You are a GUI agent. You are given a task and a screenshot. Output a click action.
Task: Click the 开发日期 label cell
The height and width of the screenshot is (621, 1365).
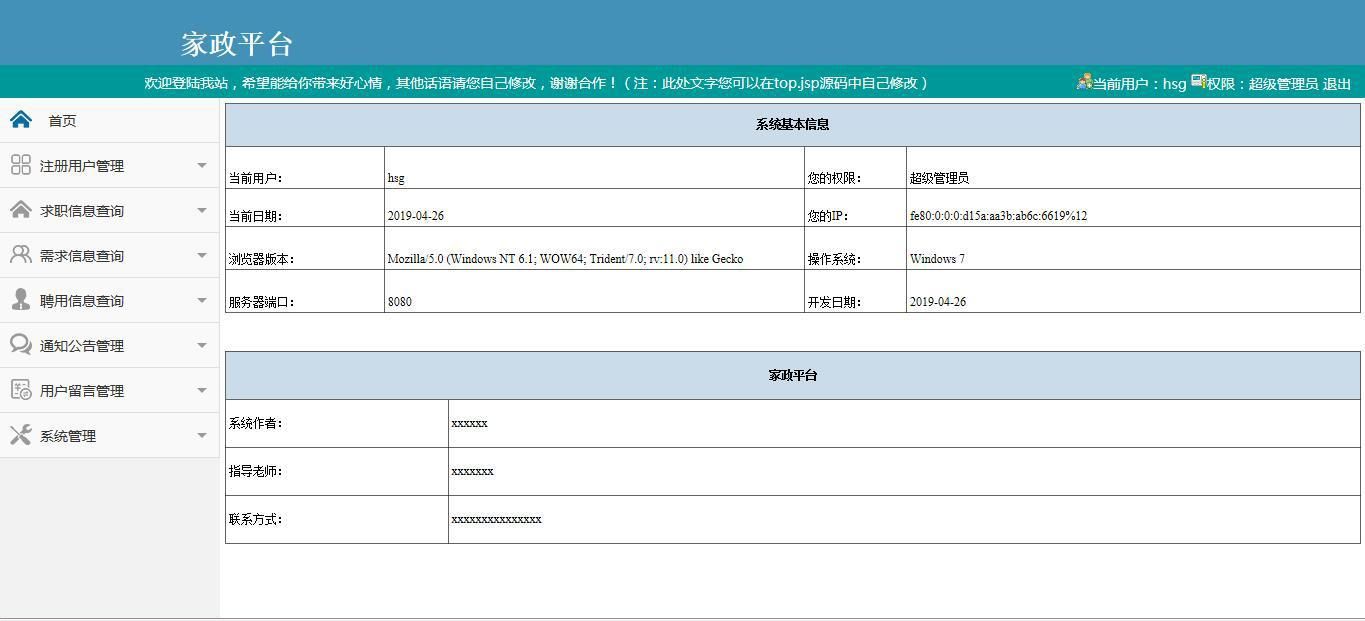[x=856, y=291]
